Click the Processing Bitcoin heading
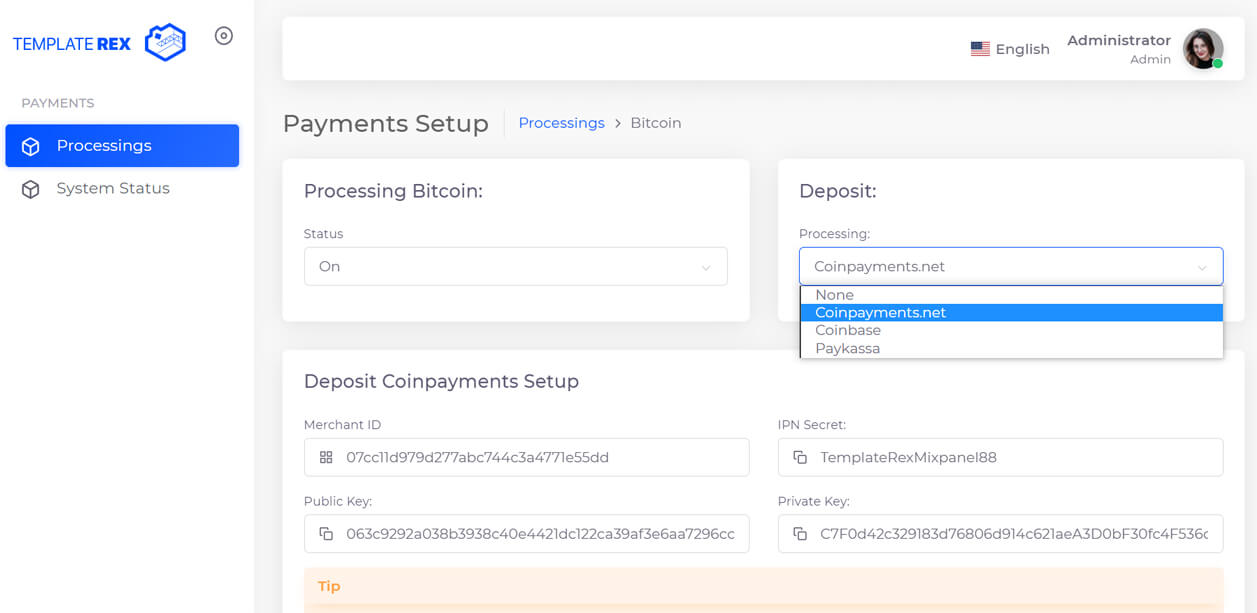1257x613 pixels. point(393,191)
